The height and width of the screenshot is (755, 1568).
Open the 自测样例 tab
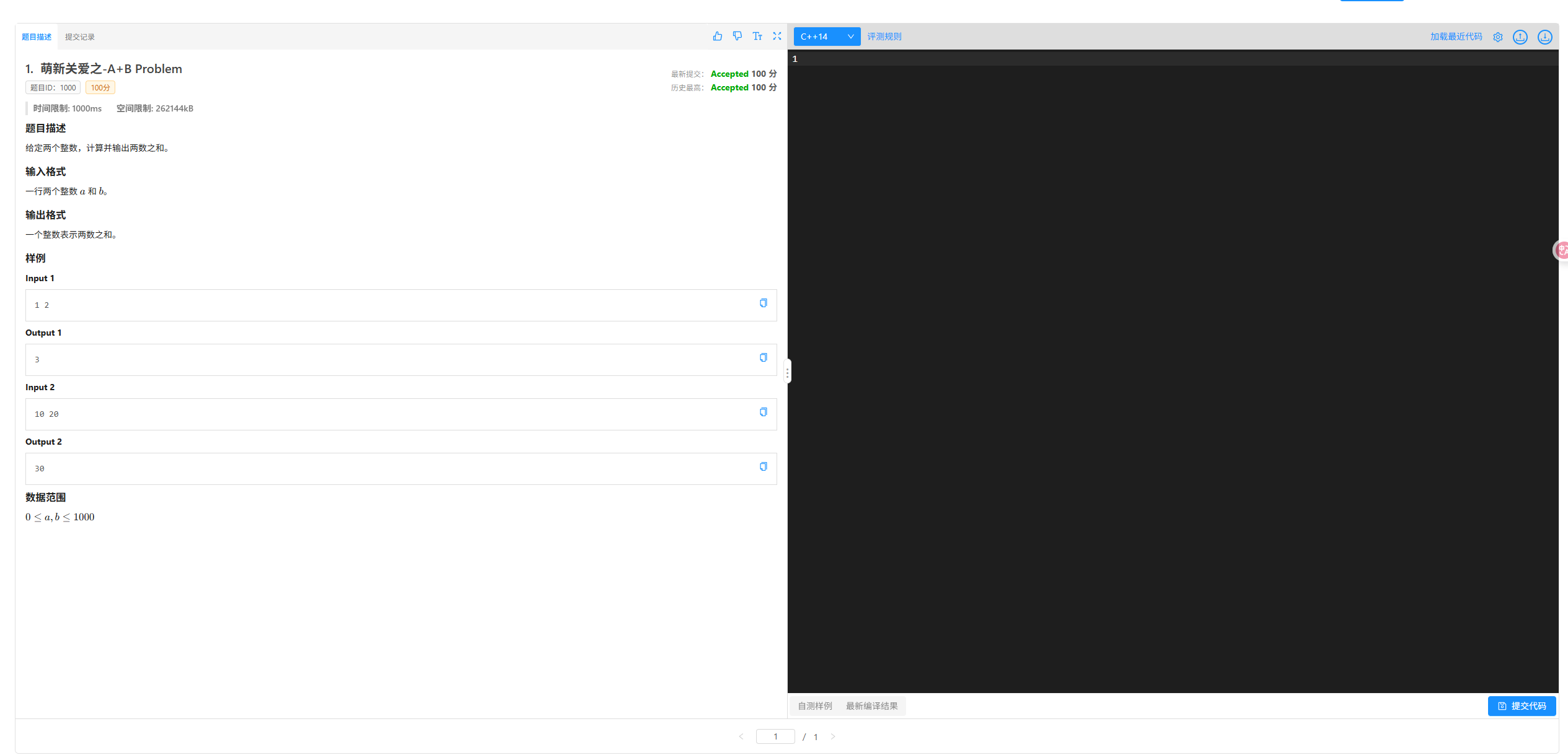click(x=814, y=706)
